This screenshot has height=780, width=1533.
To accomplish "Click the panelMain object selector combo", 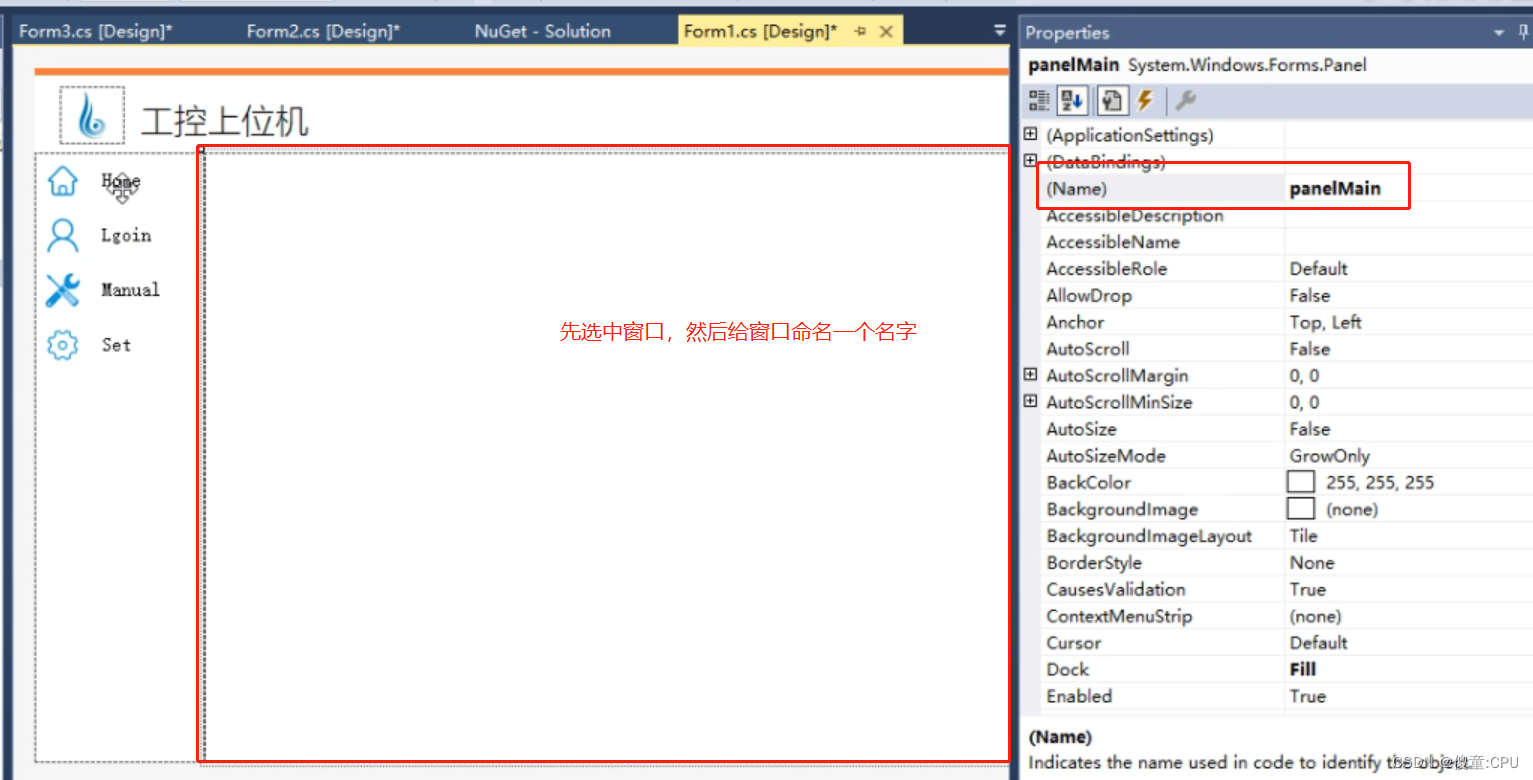I will 1276,65.
